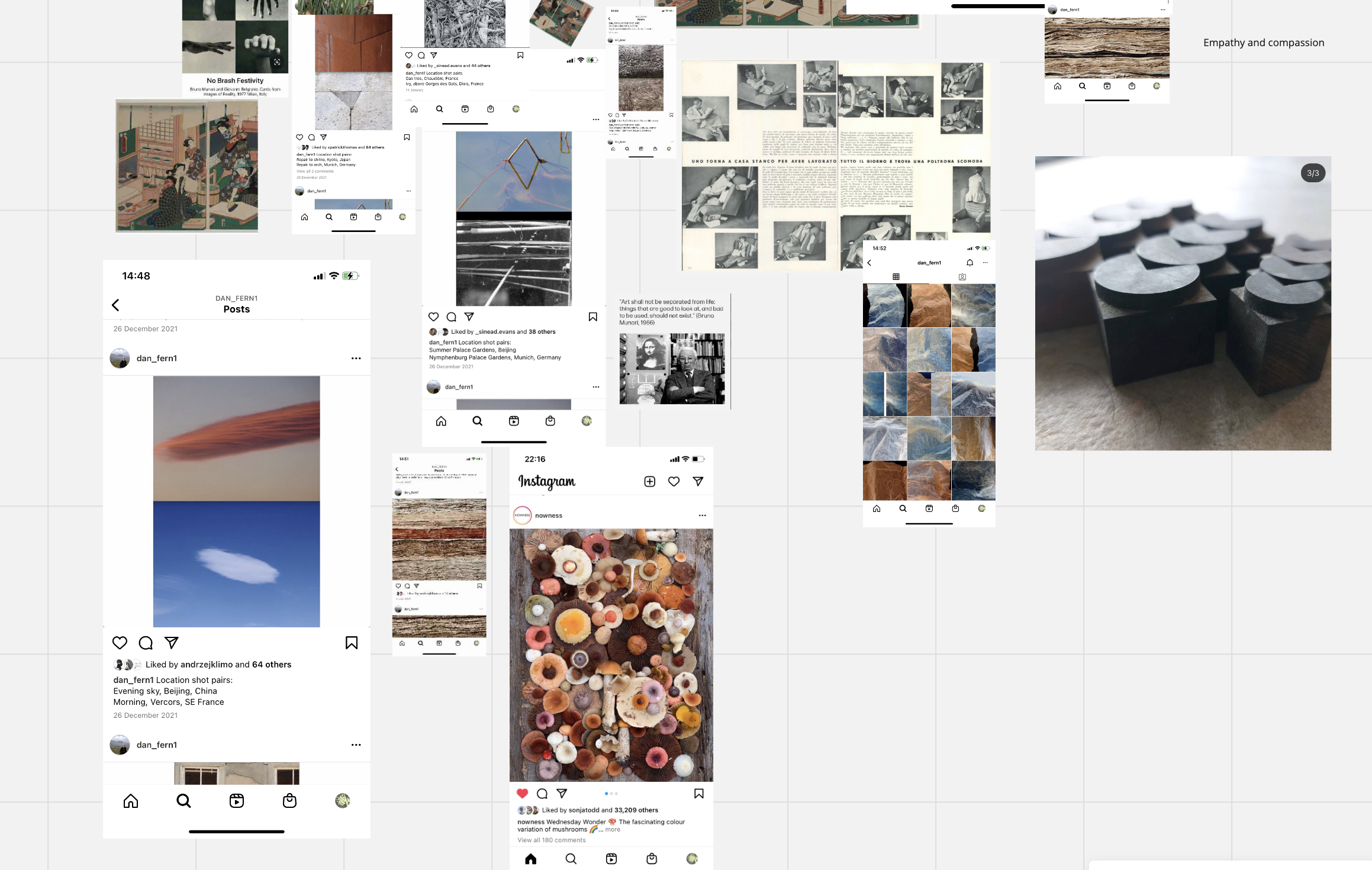Tap the back arrow beside DAN_FERN1 Posts

115,305
